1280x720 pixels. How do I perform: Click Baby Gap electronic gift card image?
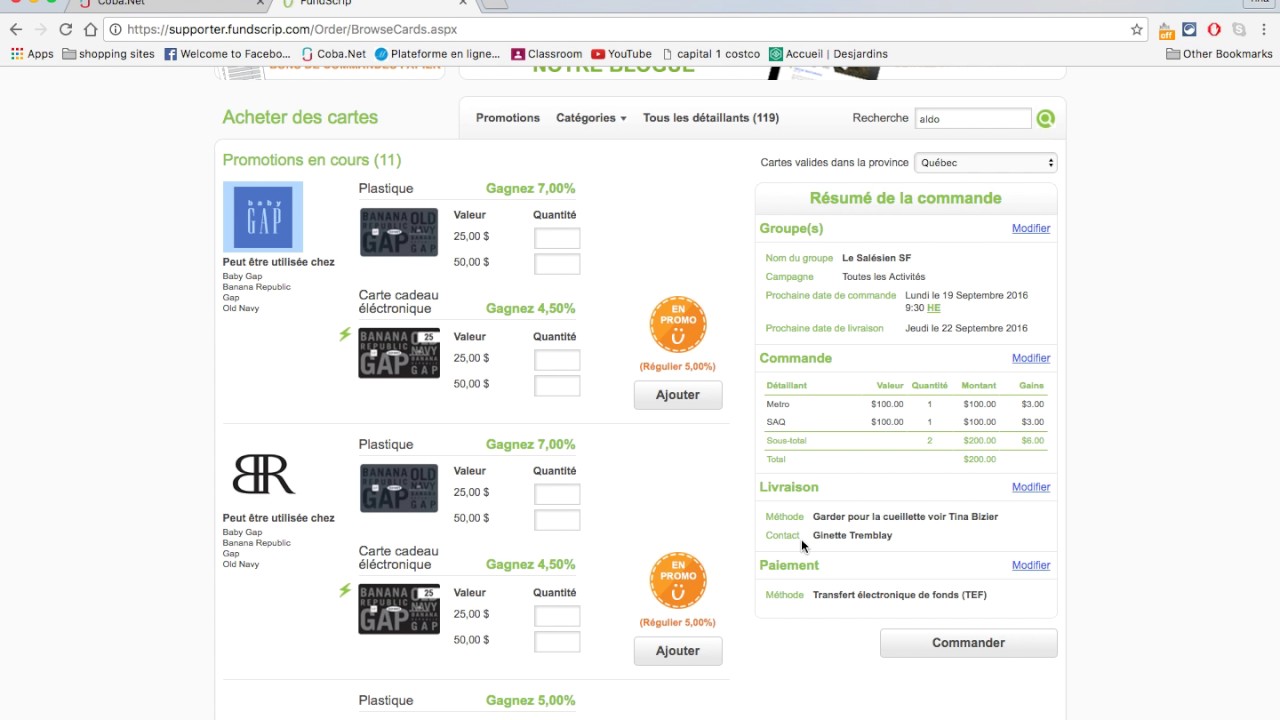399,353
